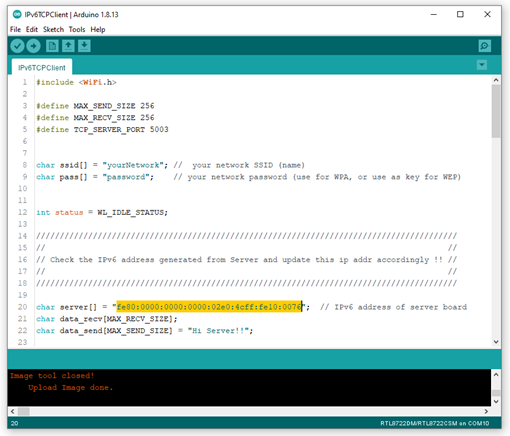Click editor scrollbar up arrow

[496, 80]
